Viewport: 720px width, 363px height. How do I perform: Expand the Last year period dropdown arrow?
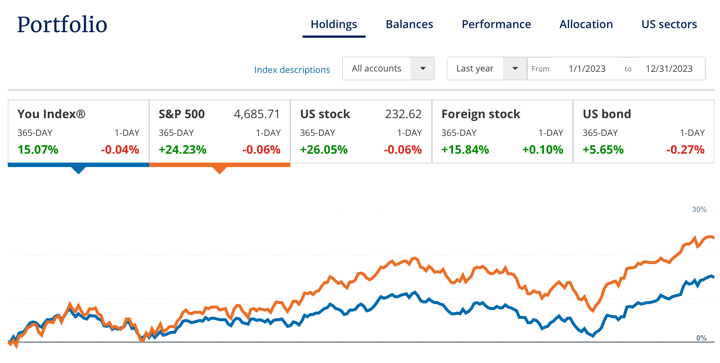pyautogui.click(x=515, y=69)
